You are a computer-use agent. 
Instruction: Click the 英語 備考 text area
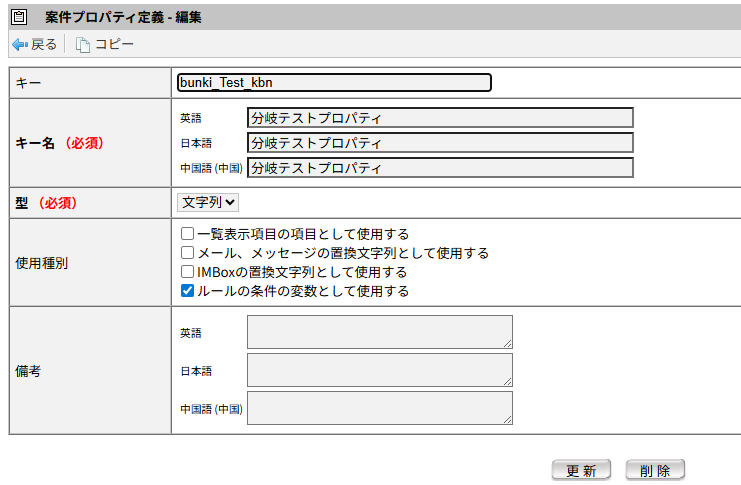pos(379,332)
